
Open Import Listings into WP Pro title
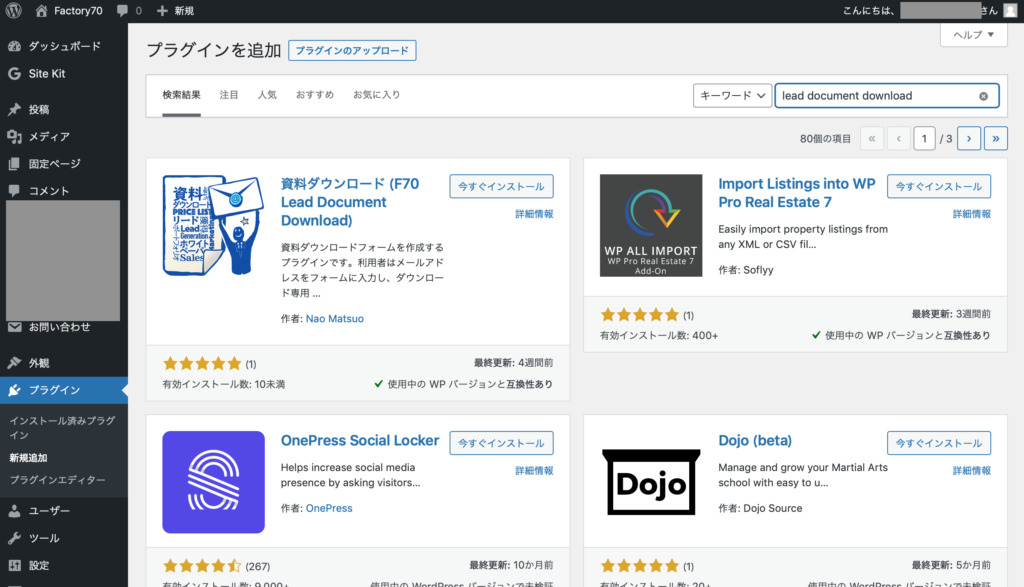[797, 193]
